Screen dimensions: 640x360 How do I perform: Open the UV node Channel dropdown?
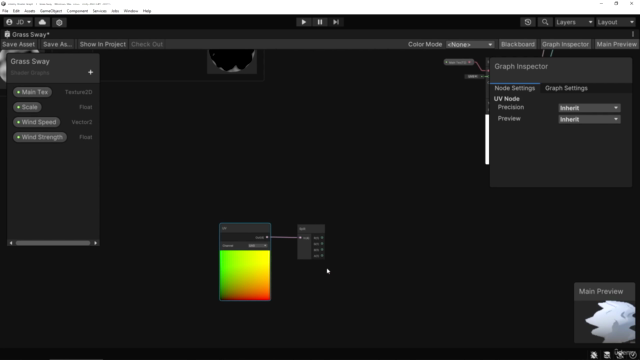tap(258, 246)
